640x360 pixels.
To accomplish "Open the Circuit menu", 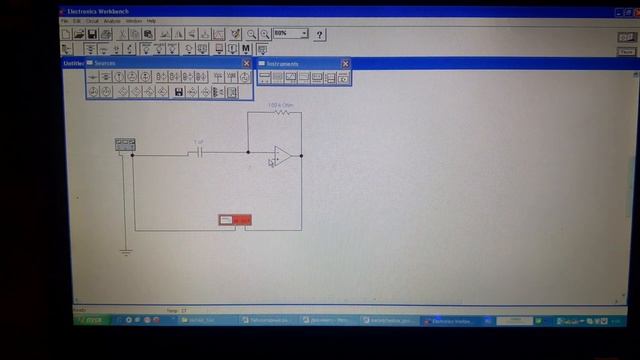I will coord(93,21).
